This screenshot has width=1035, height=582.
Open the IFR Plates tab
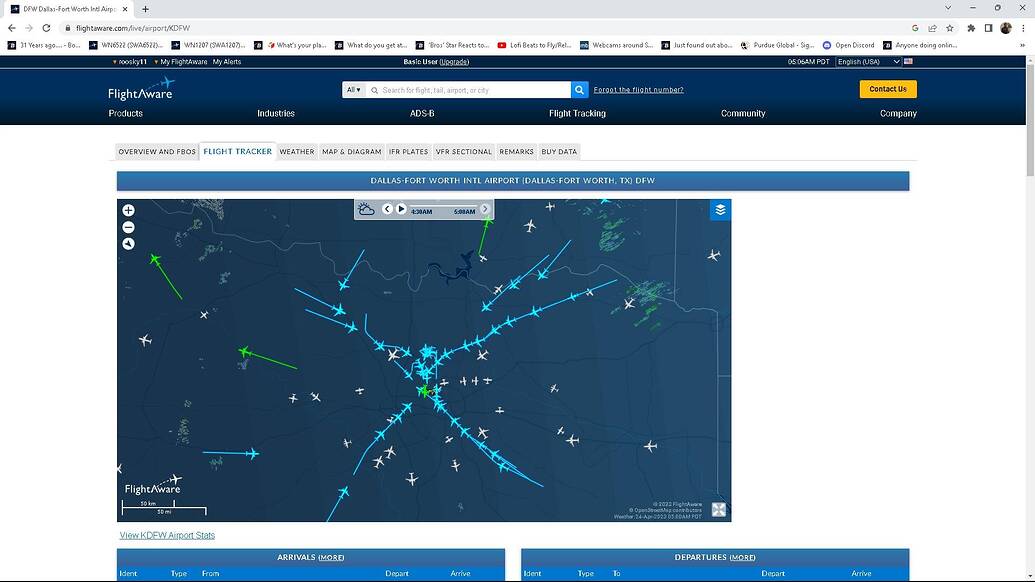(408, 151)
